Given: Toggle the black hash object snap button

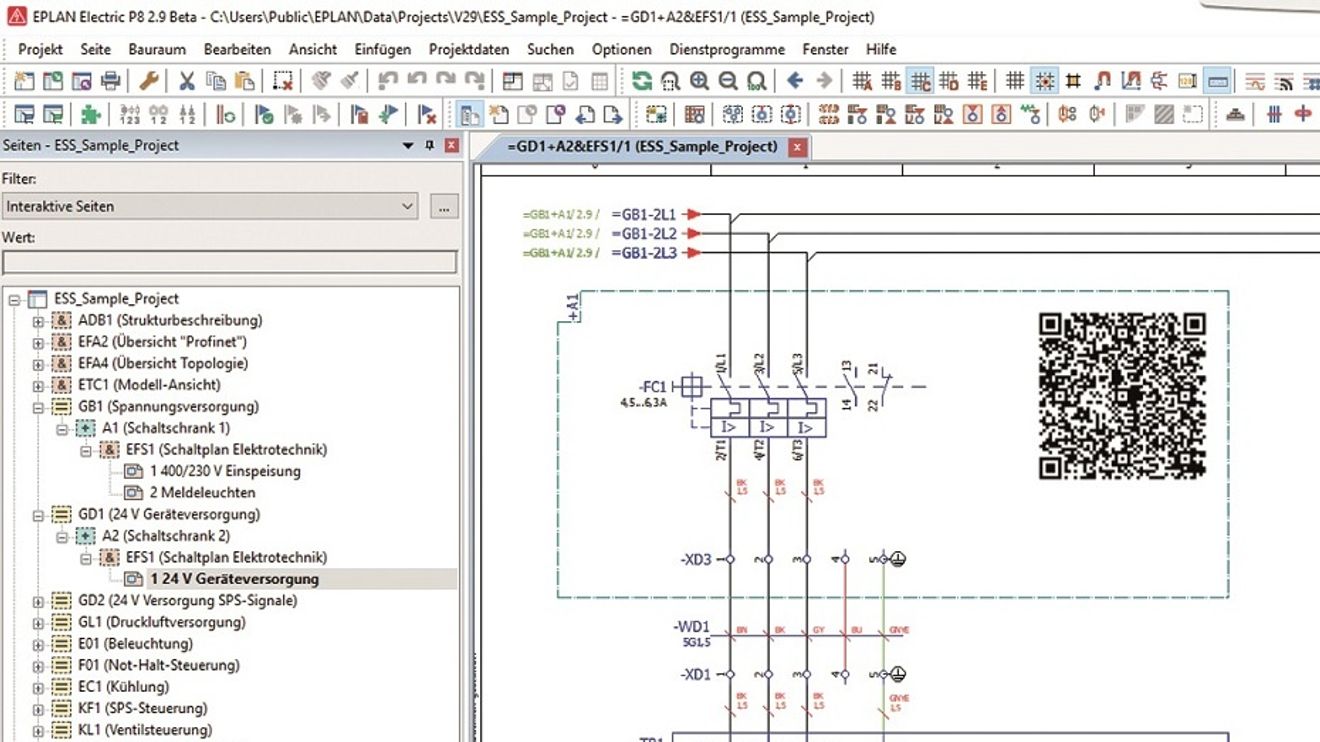Looking at the screenshot, I should pos(1073,81).
